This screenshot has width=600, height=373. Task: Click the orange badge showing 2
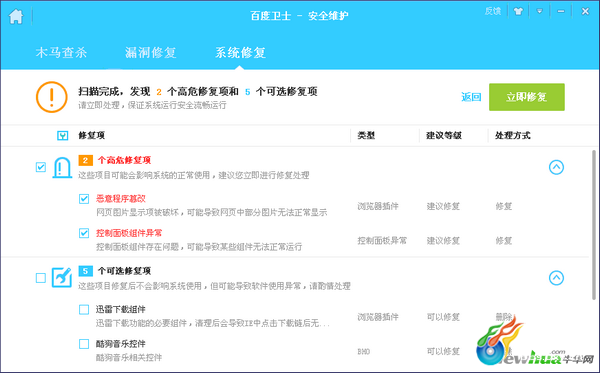point(85,160)
